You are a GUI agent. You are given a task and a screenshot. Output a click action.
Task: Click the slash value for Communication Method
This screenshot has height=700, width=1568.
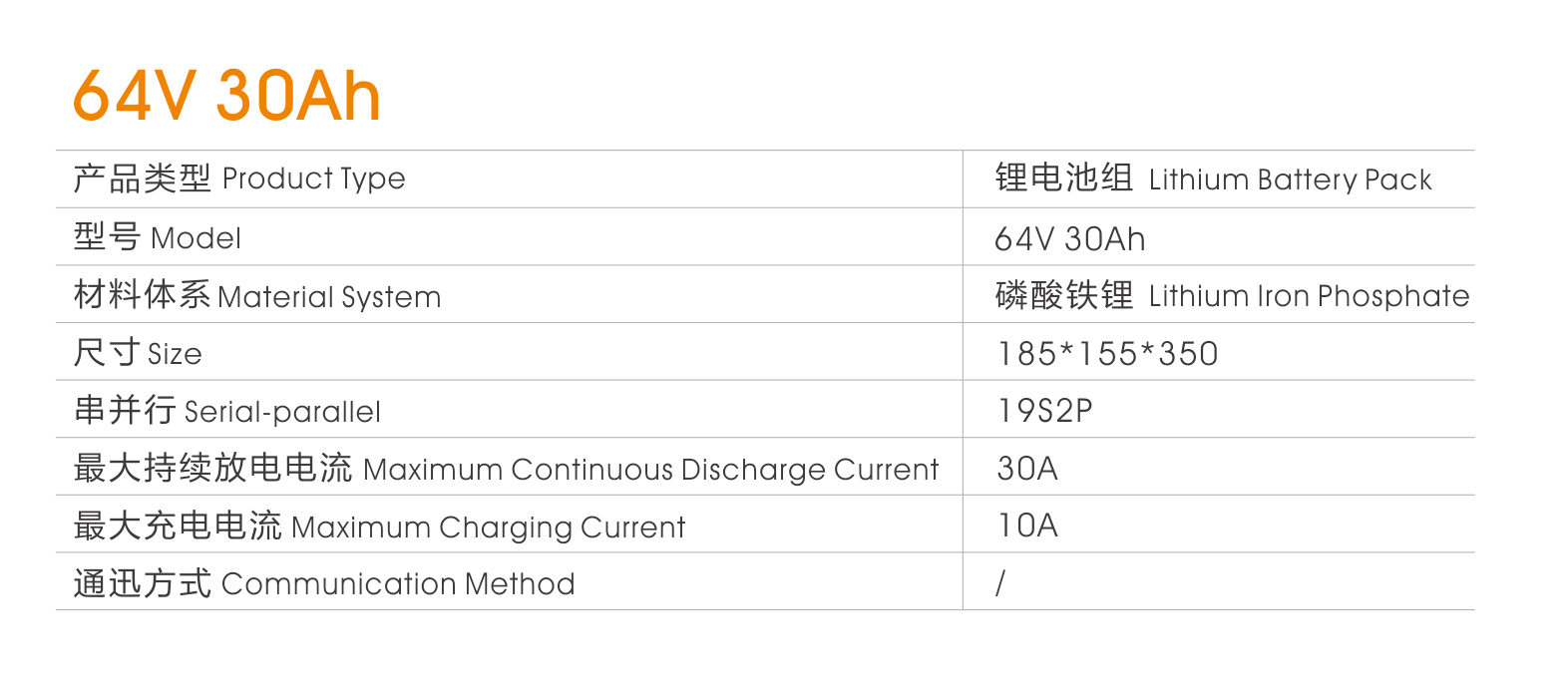tap(1000, 583)
